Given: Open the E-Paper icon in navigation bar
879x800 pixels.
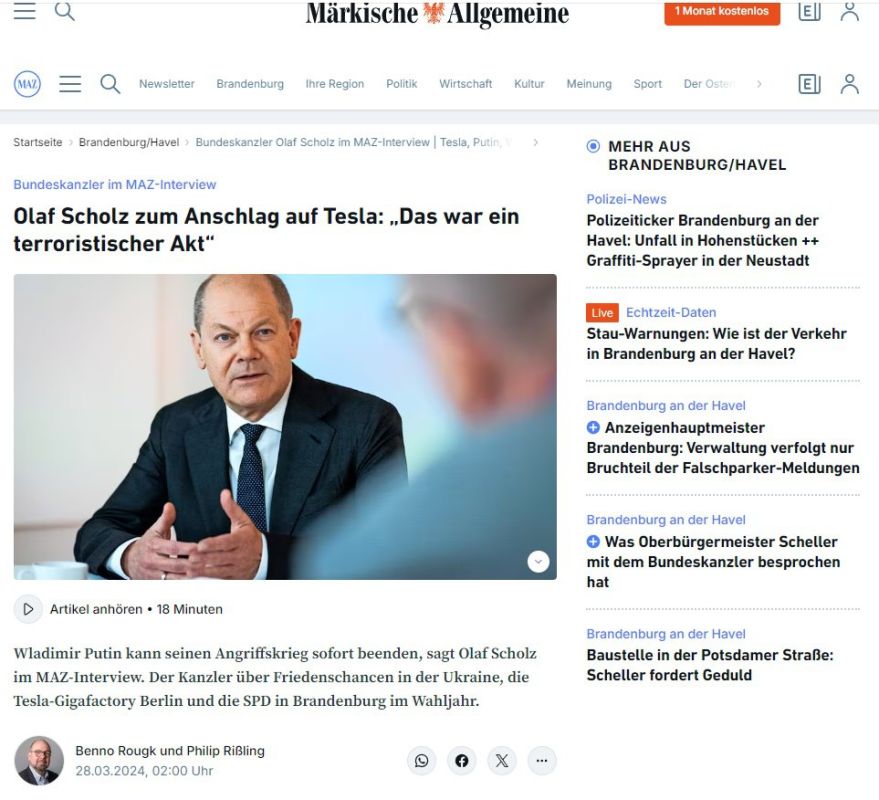Looking at the screenshot, I should pyautogui.click(x=809, y=84).
